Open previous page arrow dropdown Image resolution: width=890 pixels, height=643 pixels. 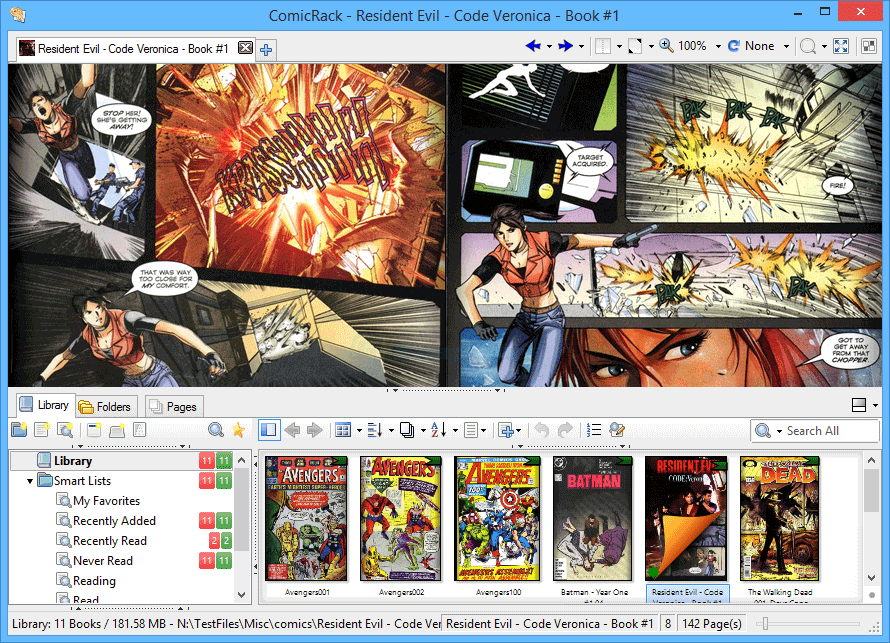(x=549, y=47)
